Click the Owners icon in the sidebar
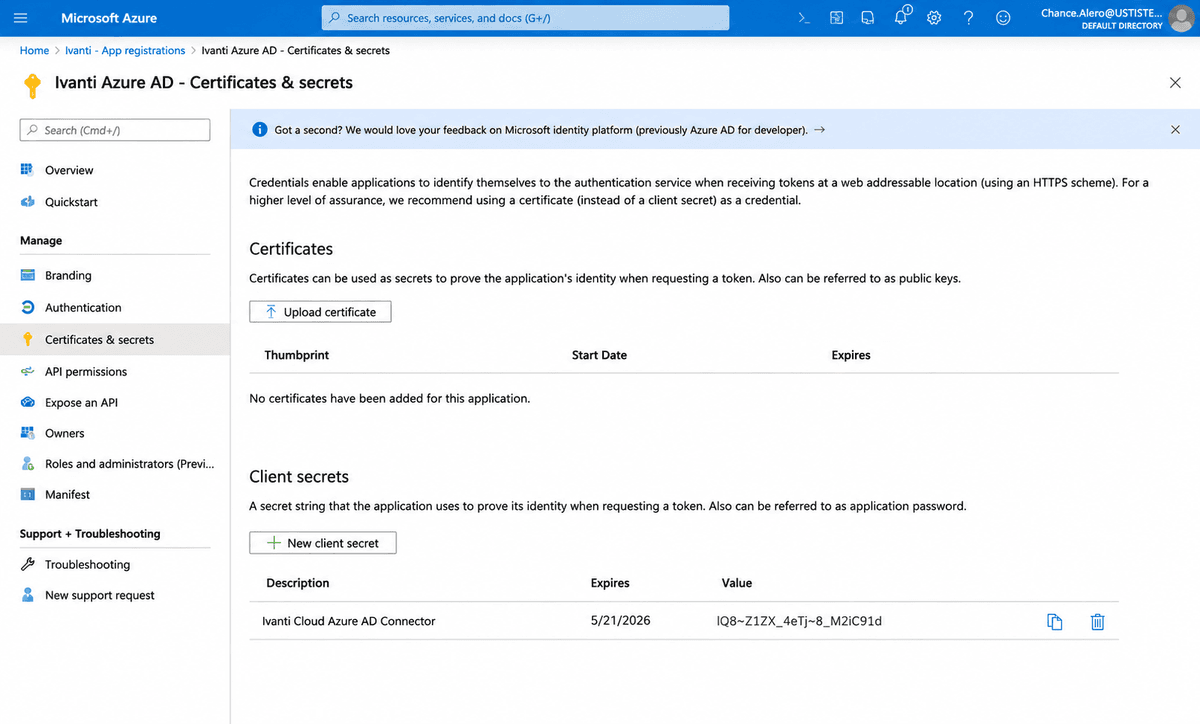The image size is (1200, 724). tap(28, 433)
